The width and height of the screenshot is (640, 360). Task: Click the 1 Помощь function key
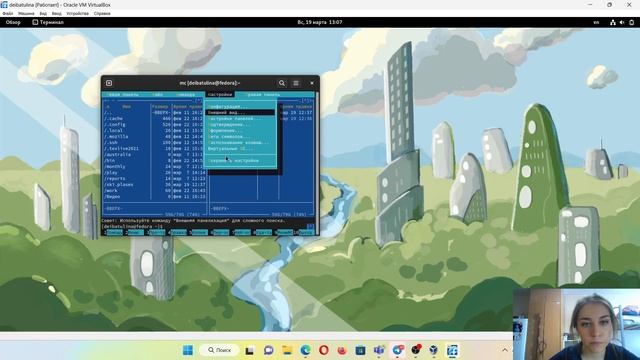(113, 232)
